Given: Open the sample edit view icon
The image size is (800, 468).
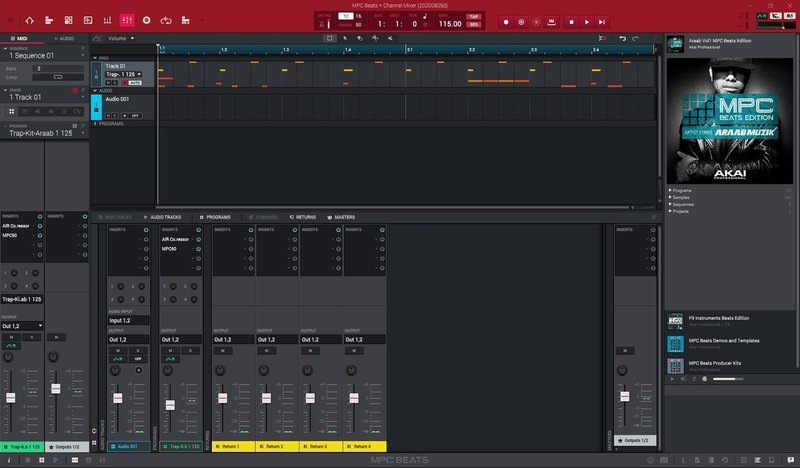Looking at the screenshot, I should [x=88, y=20].
